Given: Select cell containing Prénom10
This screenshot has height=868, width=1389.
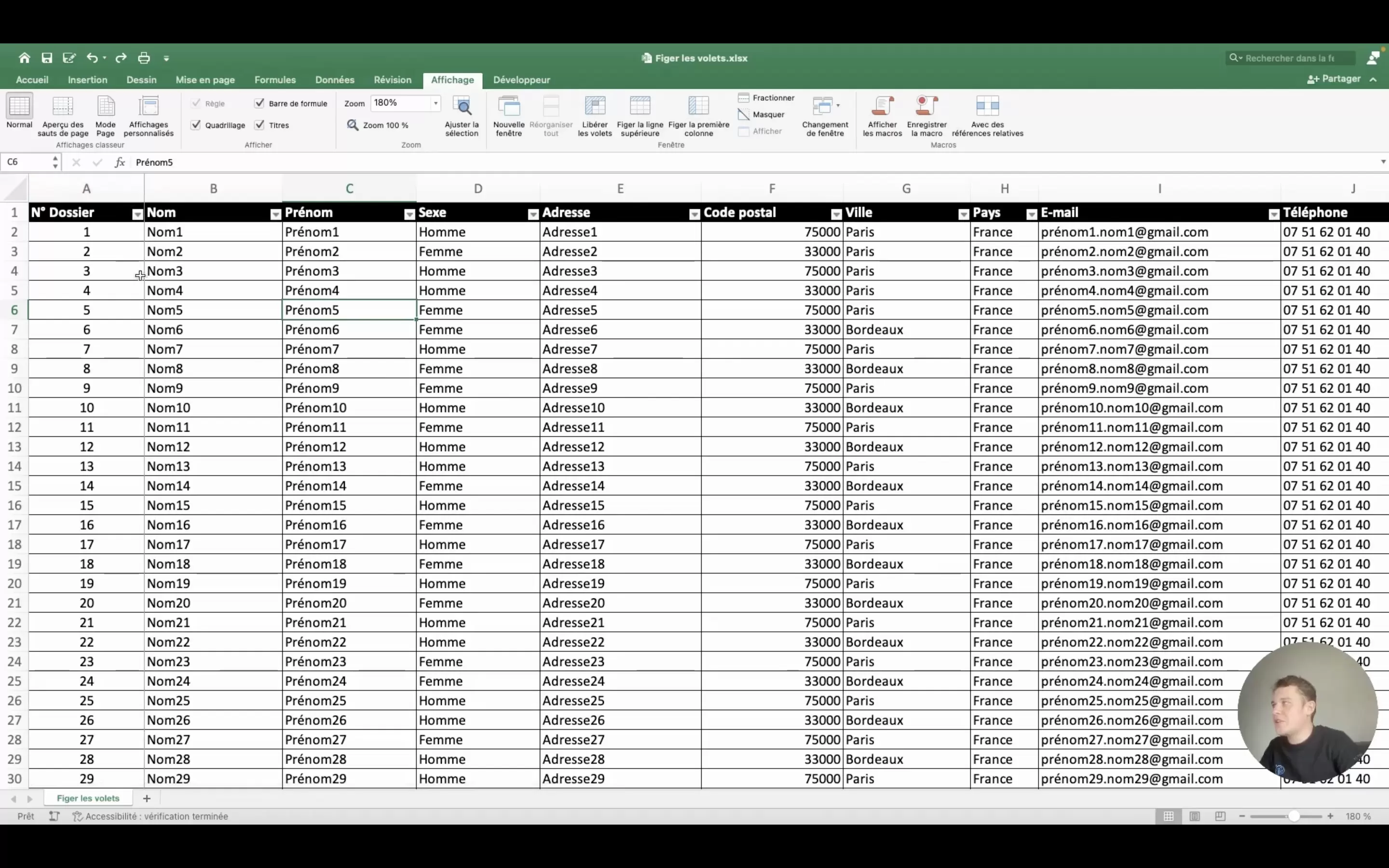Looking at the screenshot, I should 349,407.
